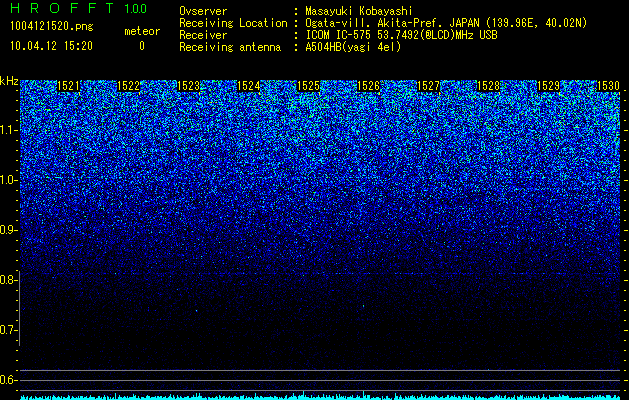
Task: Click the gray vertical bar beside 0.8 label
Action: click(x=19, y=309)
